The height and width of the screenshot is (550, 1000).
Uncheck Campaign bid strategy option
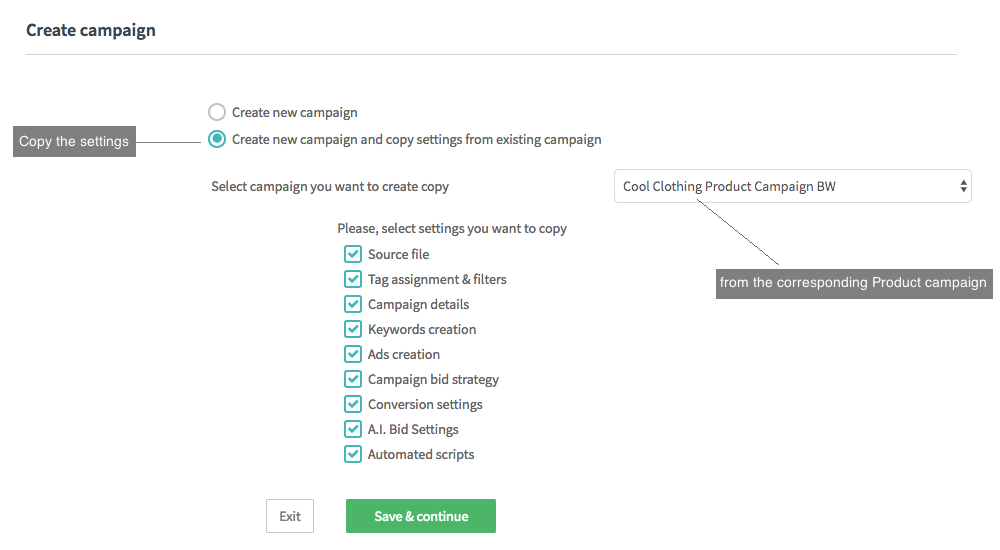[352, 379]
